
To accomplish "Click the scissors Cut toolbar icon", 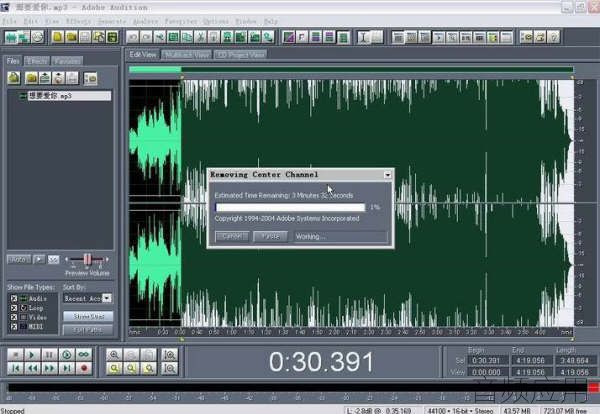I will pyautogui.click(x=200, y=37).
